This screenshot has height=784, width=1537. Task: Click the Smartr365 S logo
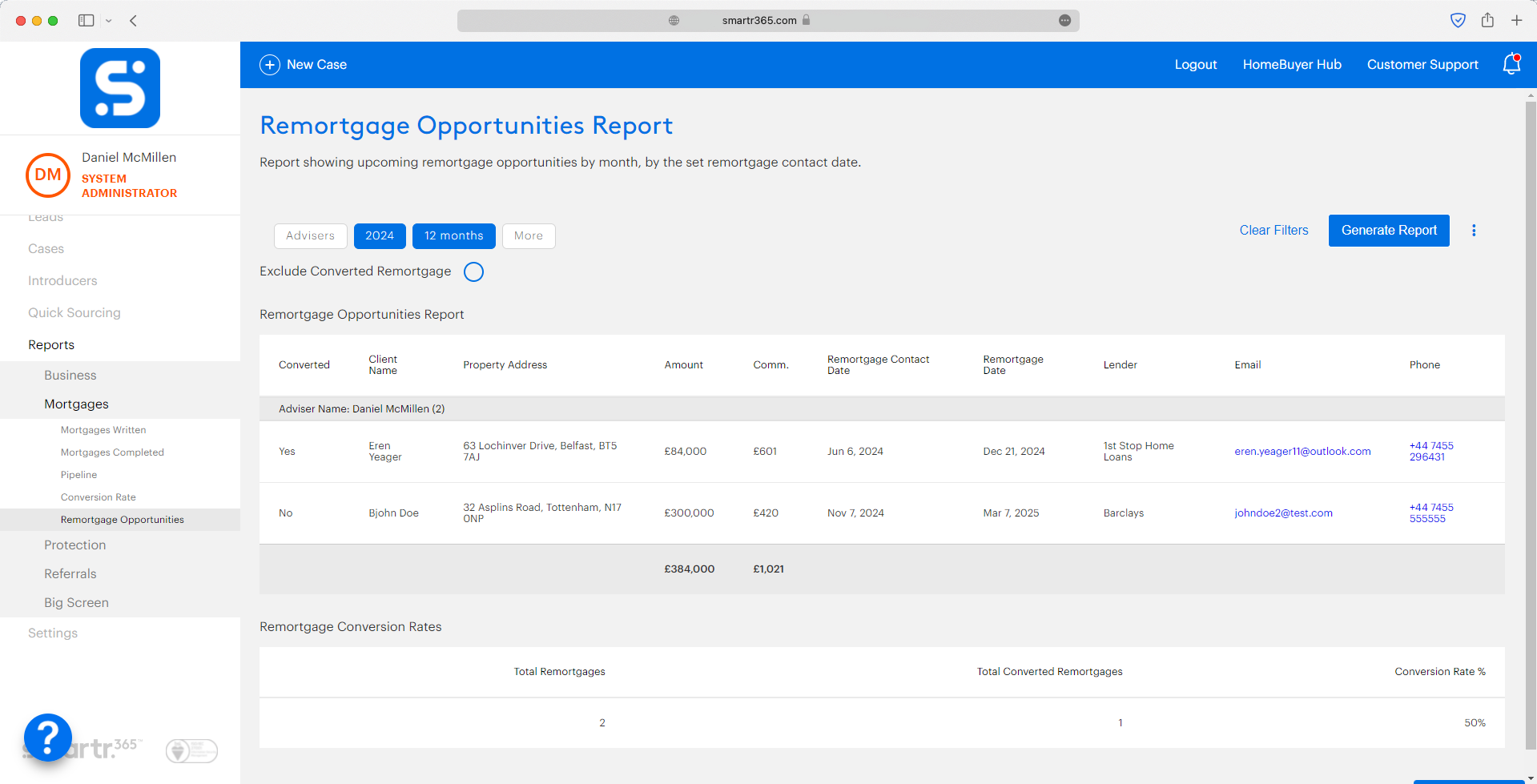click(120, 88)
